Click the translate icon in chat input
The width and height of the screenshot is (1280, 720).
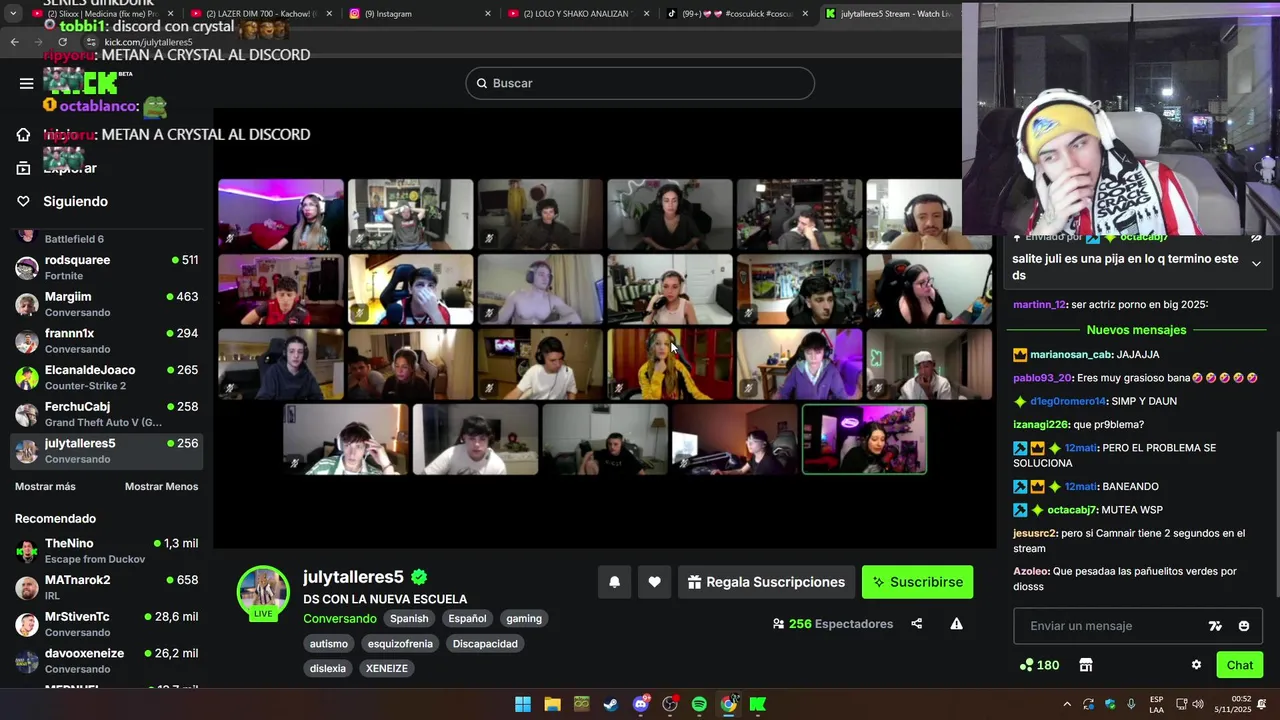1215,626
